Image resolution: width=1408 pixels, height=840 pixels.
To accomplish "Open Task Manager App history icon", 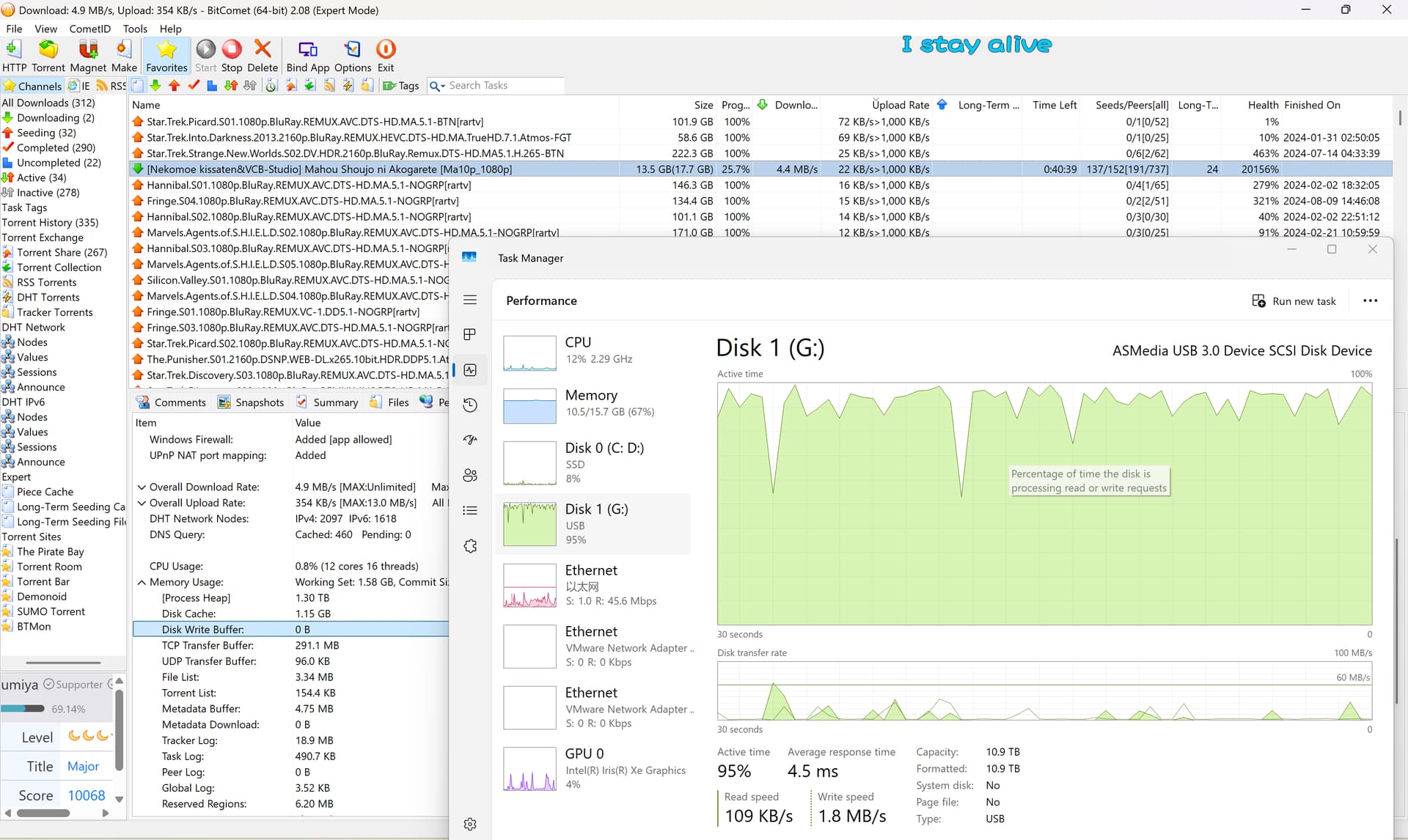I will point(470,405).
